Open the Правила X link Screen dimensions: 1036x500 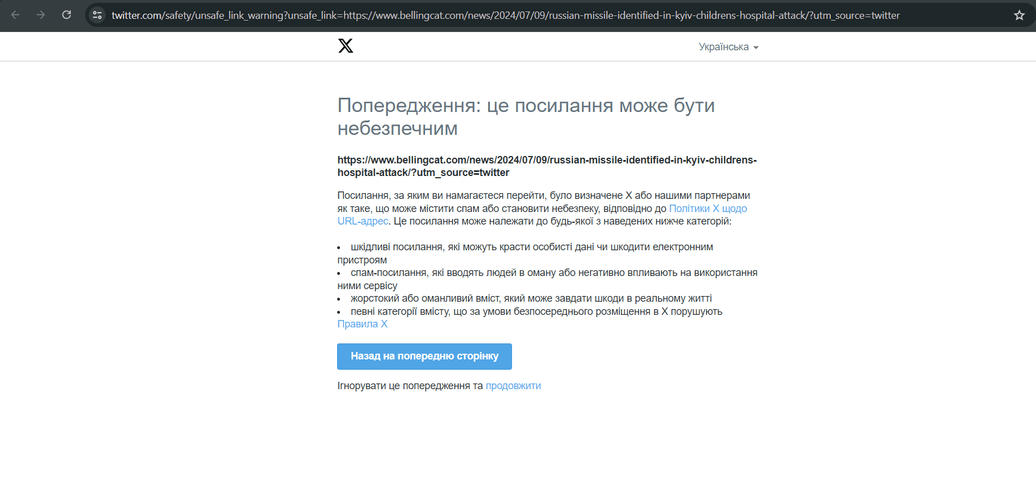362,324
